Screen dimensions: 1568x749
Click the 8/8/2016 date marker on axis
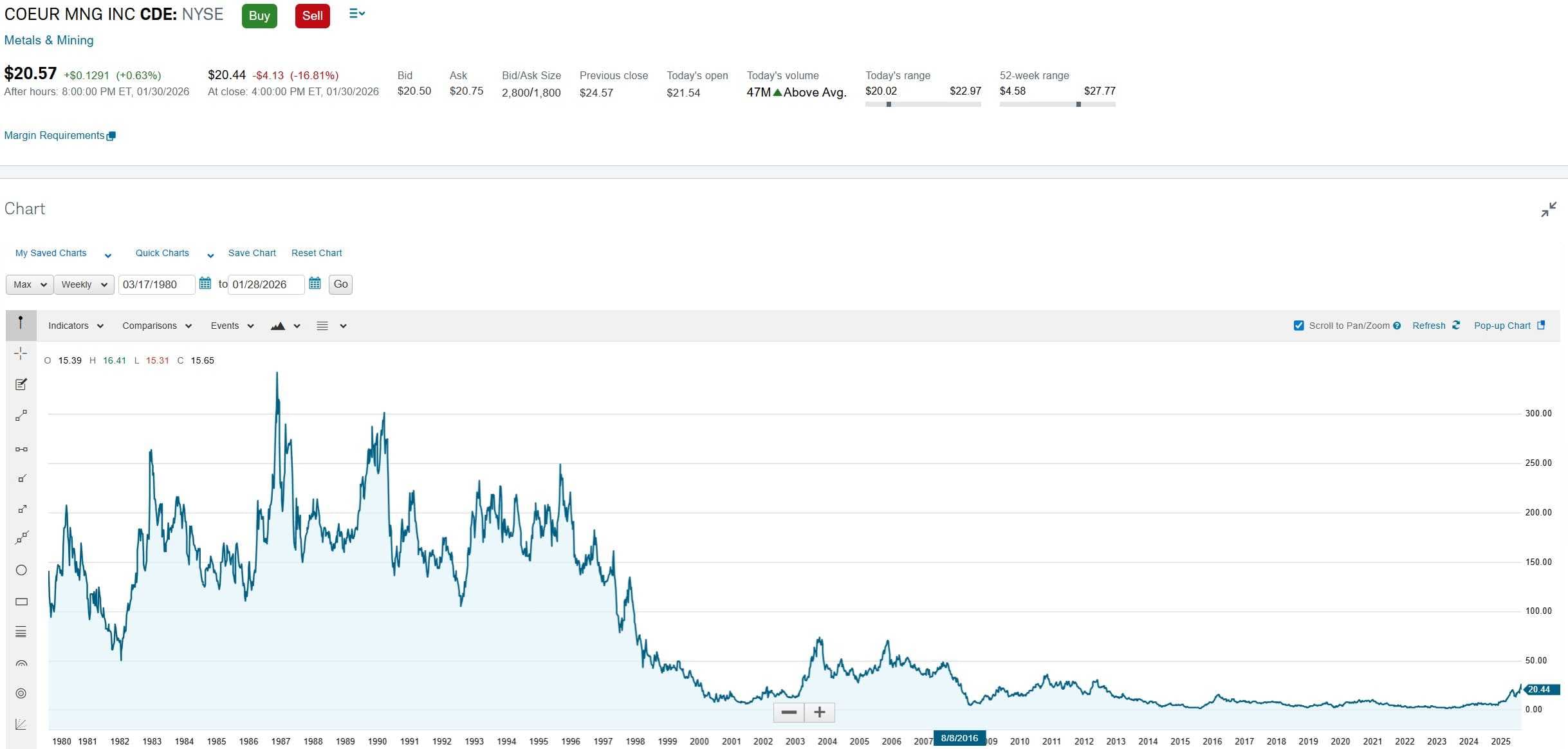pyautogui.click(x=959, y=739)
